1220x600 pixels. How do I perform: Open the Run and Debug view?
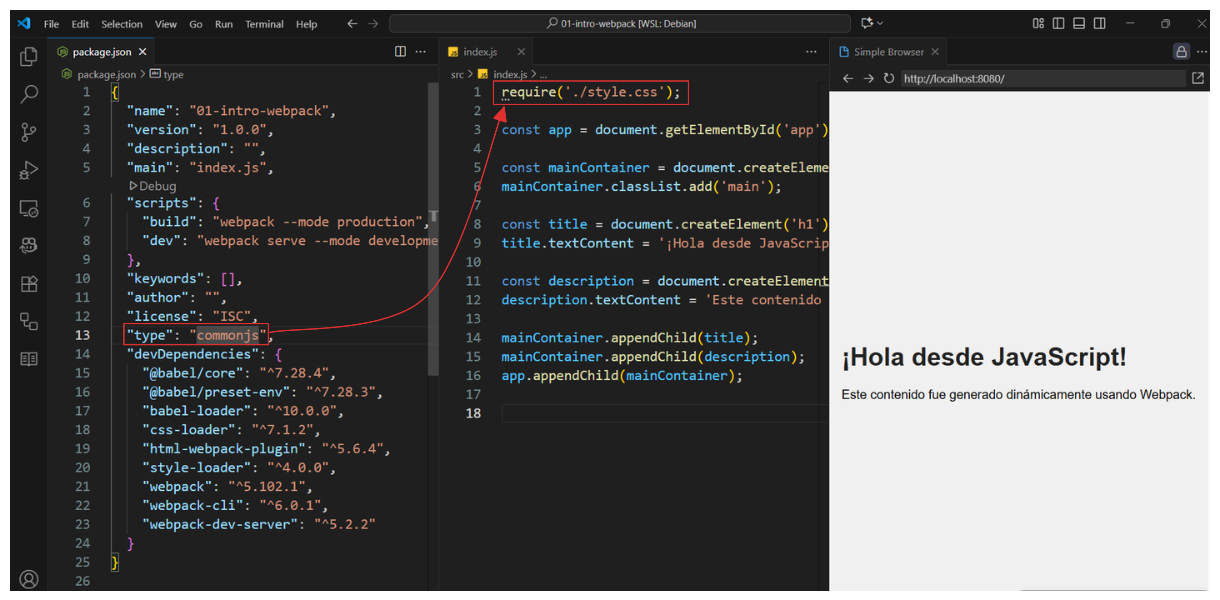[29, 170]
